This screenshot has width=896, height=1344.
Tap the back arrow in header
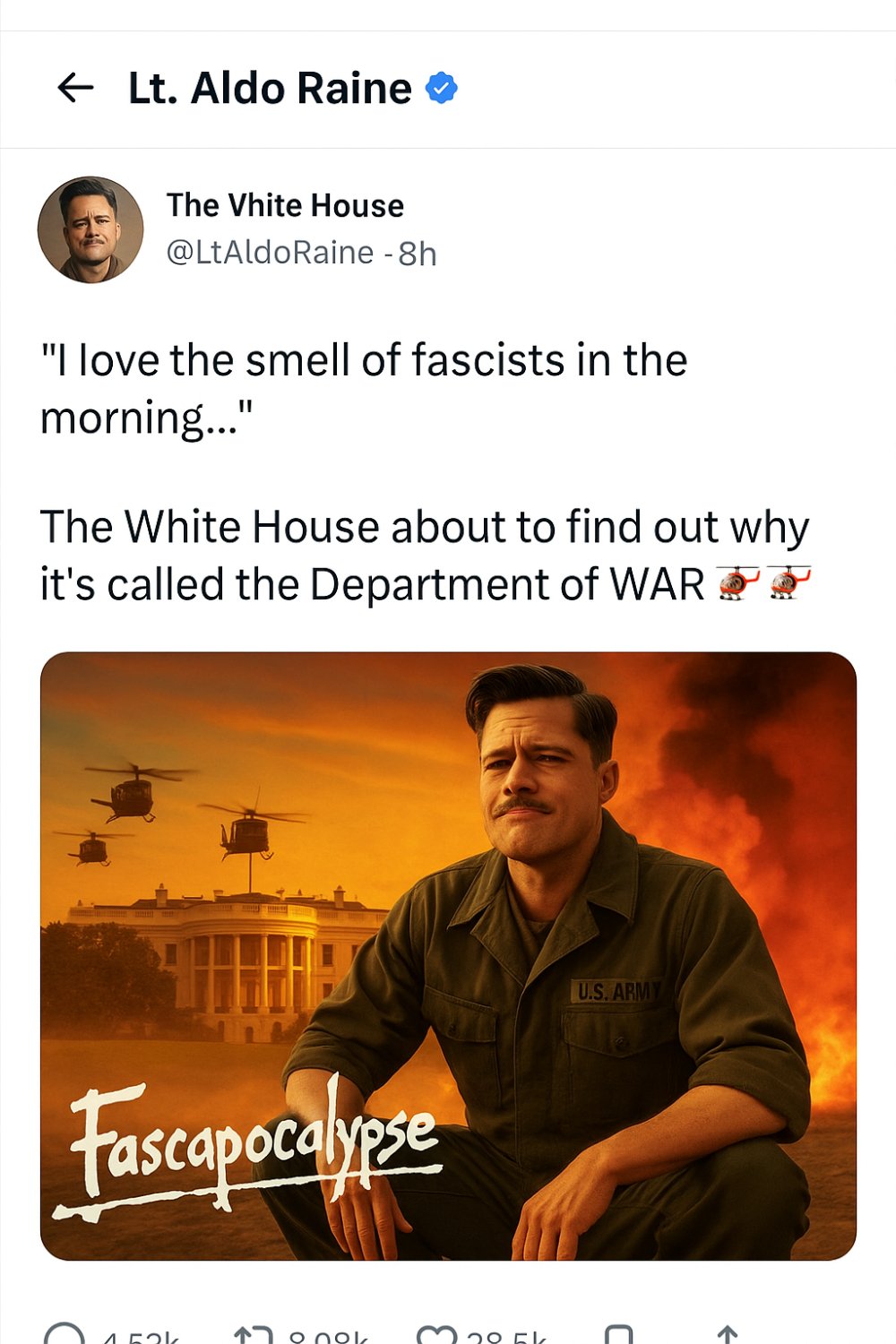coord(75,88)
